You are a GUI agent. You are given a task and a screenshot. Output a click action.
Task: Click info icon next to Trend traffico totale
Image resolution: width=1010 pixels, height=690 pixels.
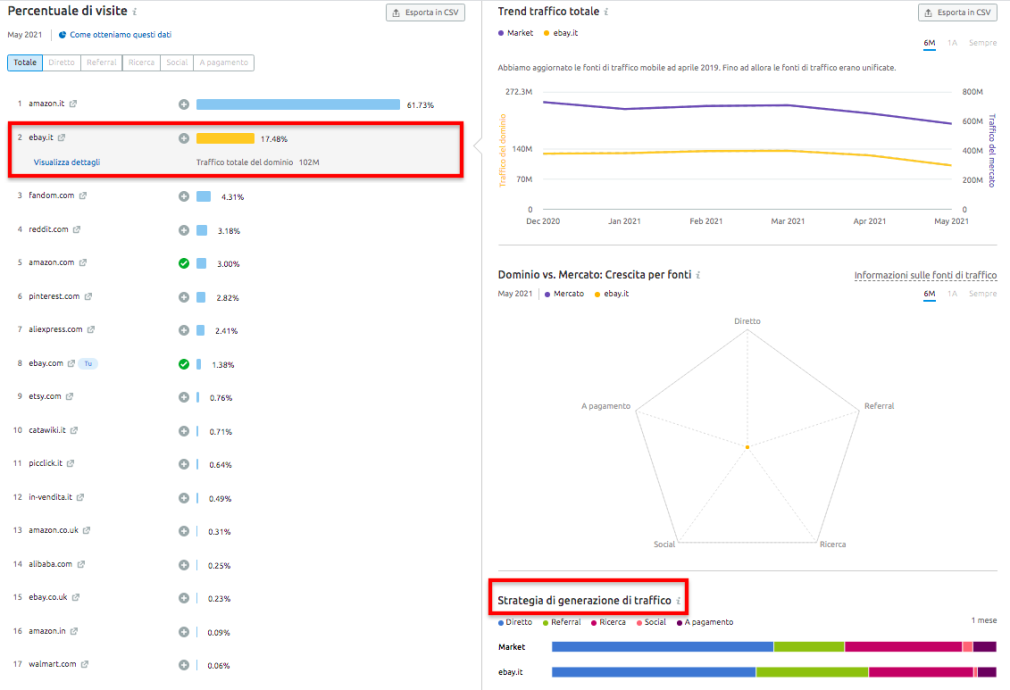[x=606, y=12]
